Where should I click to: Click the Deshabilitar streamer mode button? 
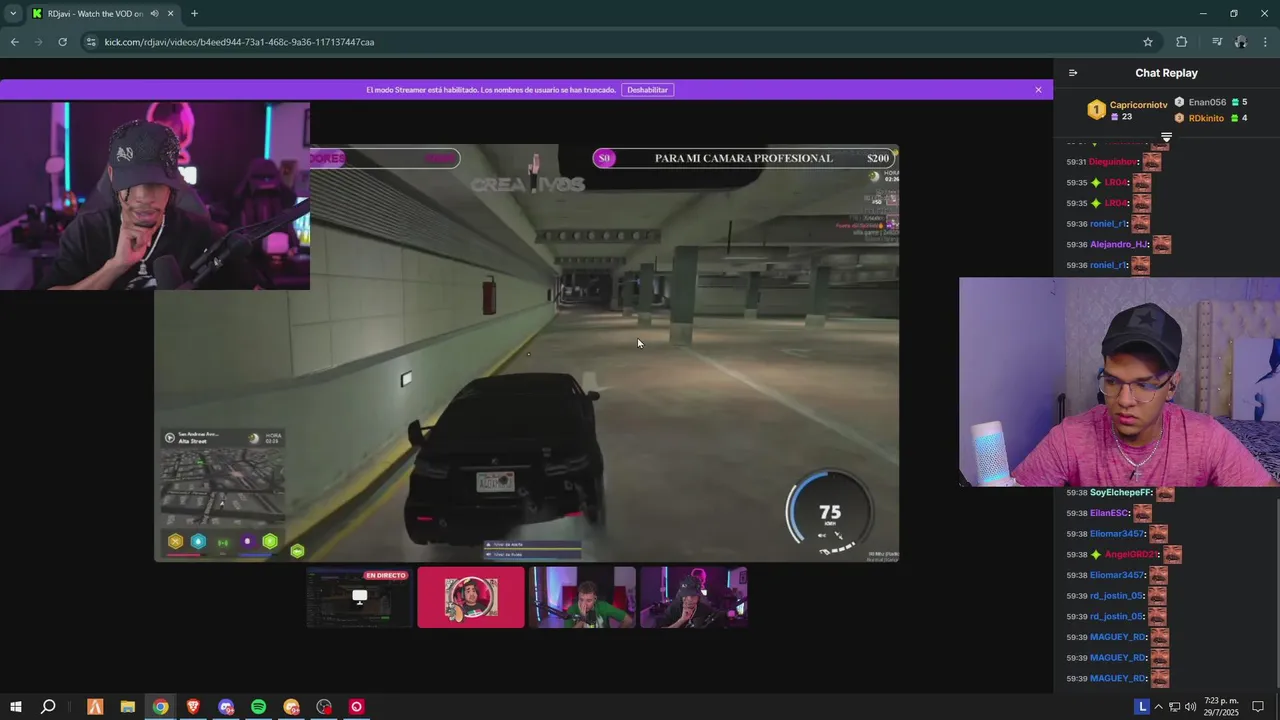(647, 90)
